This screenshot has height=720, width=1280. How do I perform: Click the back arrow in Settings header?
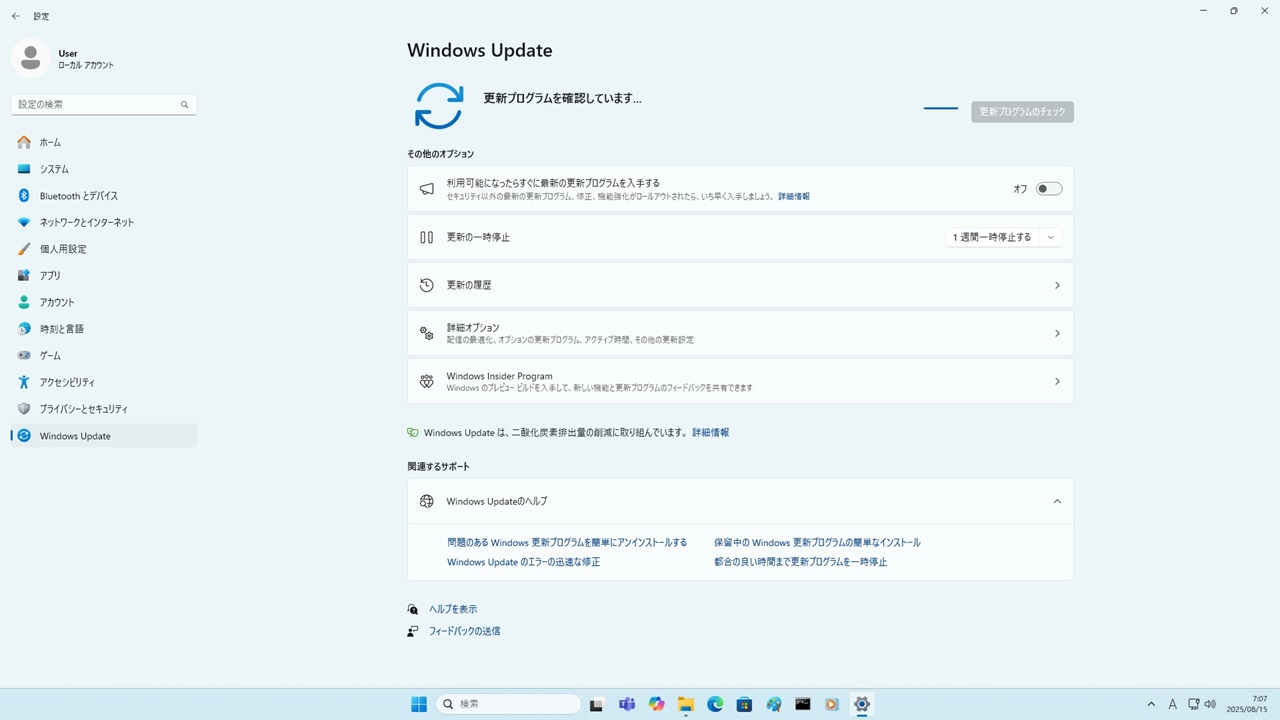pyautogui.click(x=15, y=16)
